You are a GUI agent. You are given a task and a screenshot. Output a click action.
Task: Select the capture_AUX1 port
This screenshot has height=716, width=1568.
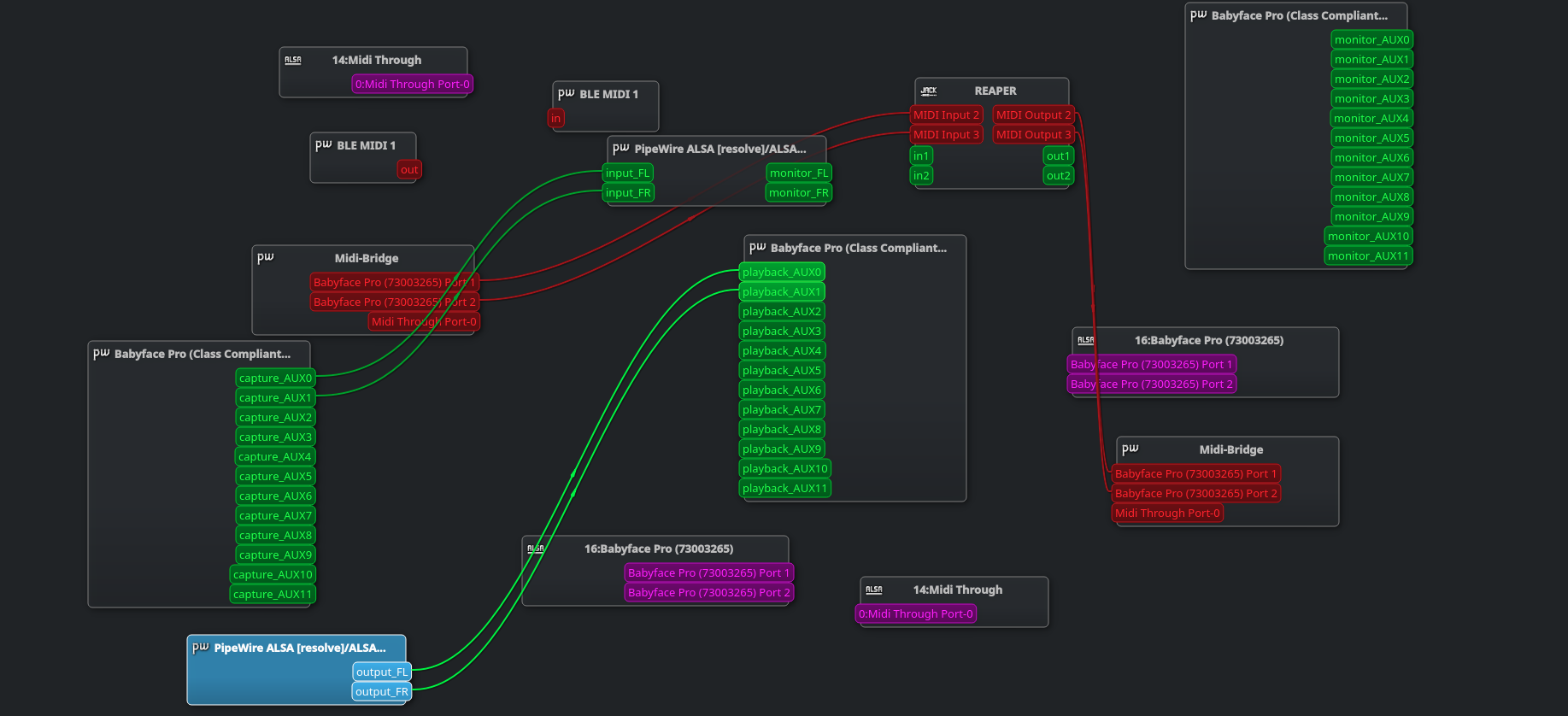(275, 397)
